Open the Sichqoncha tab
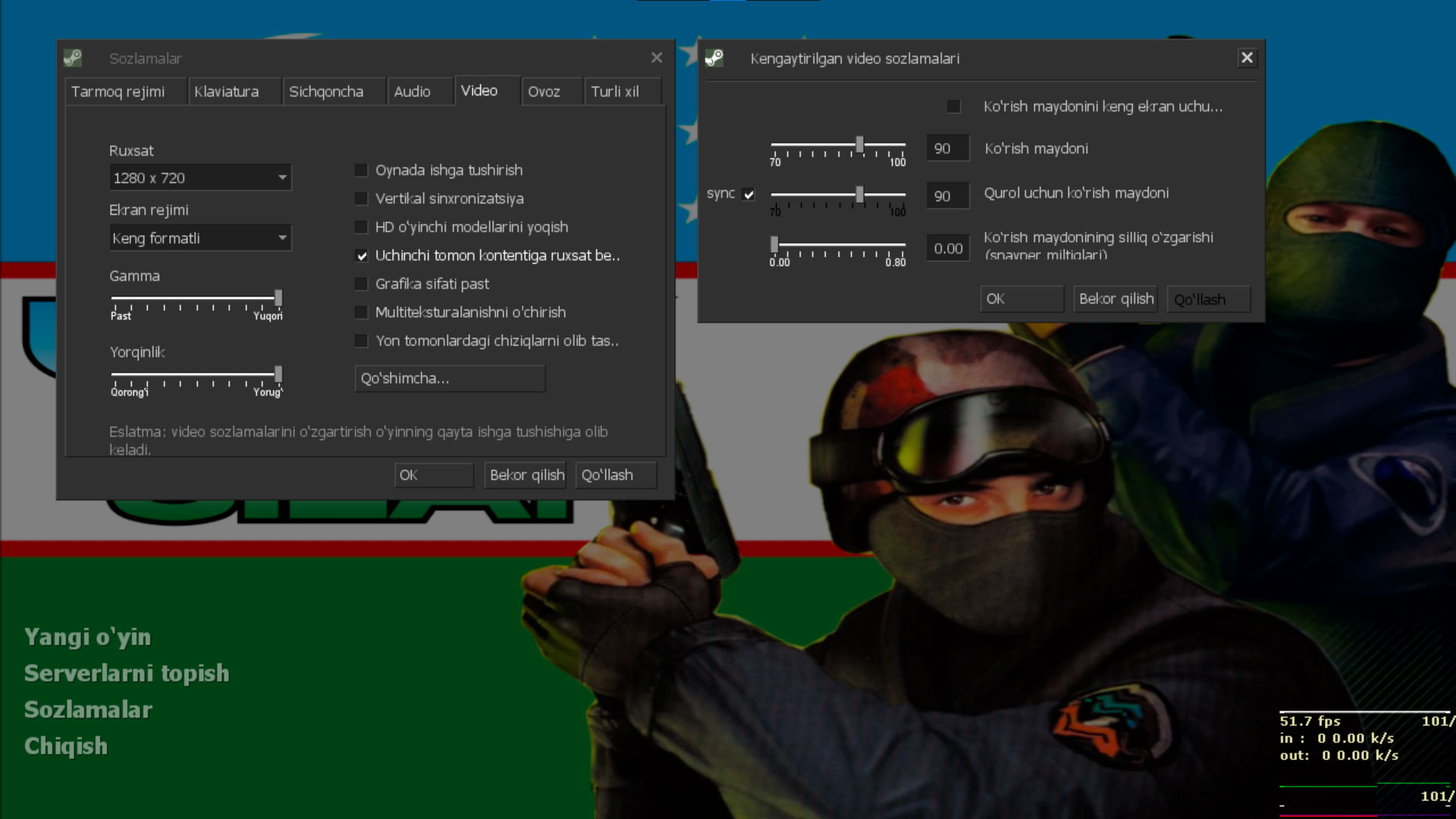Screen dimensions: 1456x819 click(x=334, y=92)
